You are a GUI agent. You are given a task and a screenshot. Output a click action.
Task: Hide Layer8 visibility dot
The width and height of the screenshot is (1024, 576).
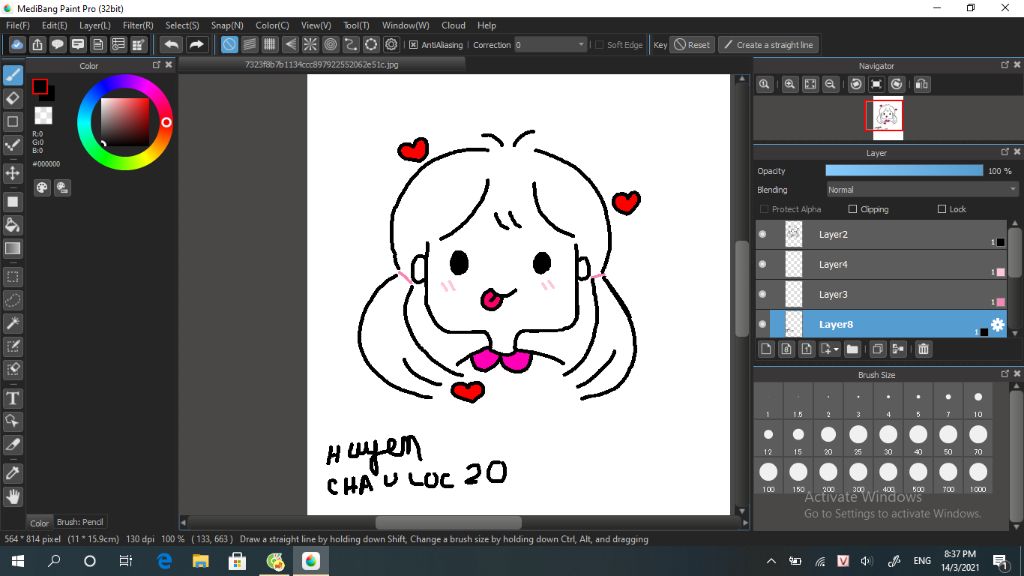pos(762,325)
